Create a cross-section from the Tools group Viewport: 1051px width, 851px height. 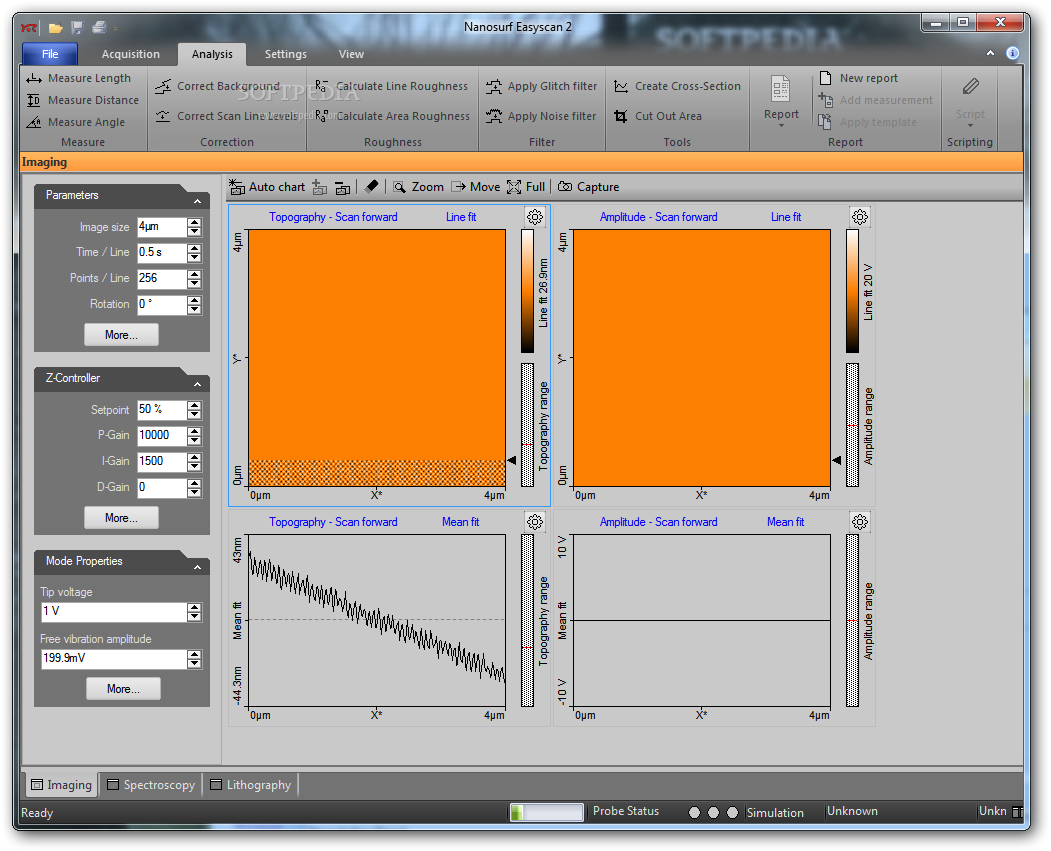(x=678, y=86)
